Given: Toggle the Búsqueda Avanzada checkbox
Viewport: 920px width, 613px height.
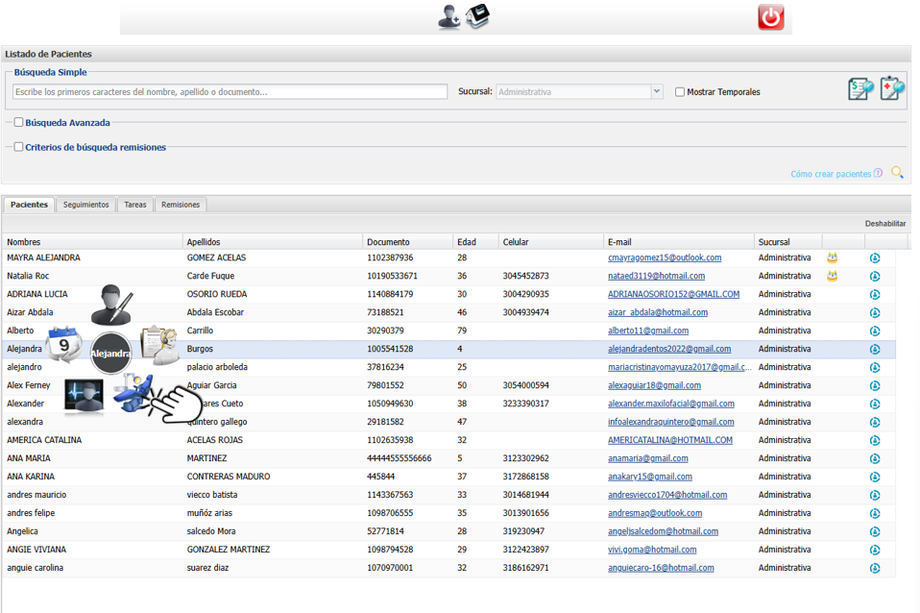Looking at the screenshot, I should [19, 122].
